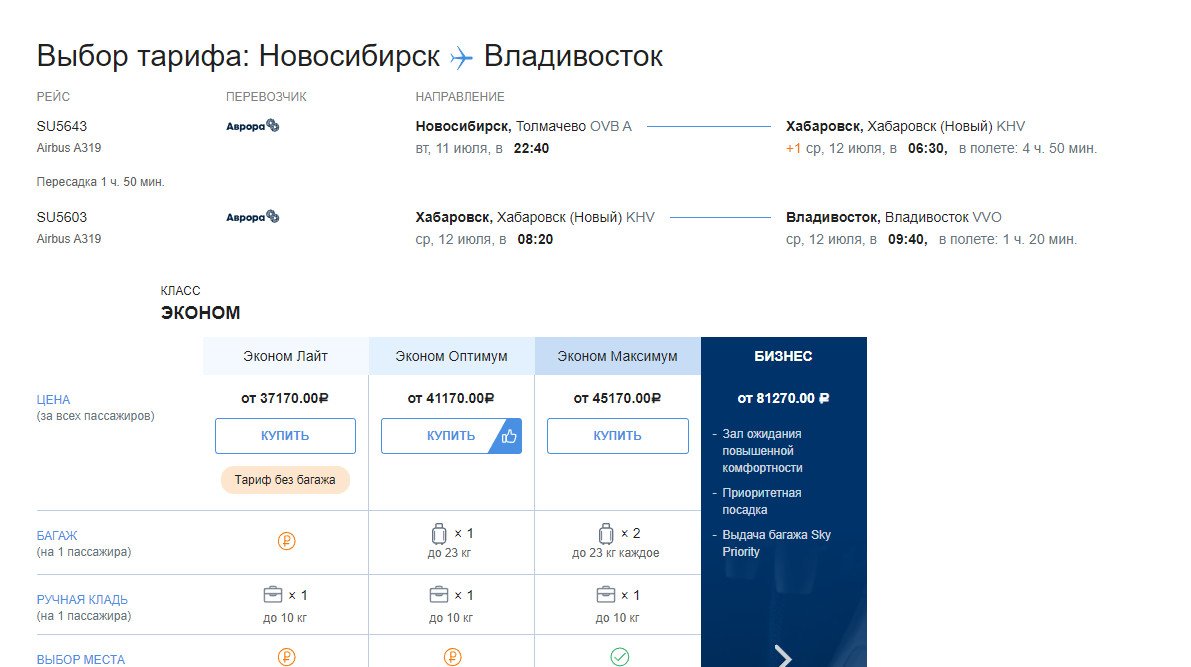Expand the Бизнес class panel with the arrow
1191x667 pixels.
coord(783,656)
